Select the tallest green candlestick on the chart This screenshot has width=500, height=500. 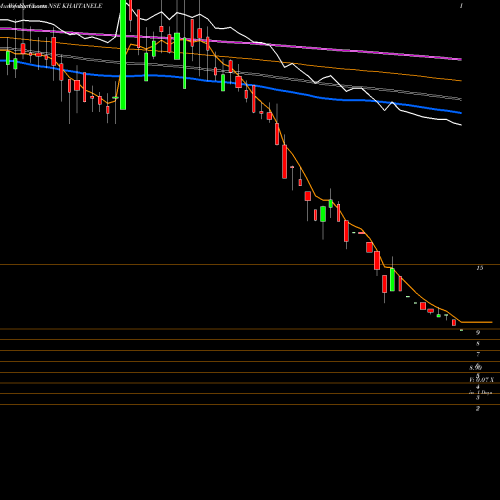(123, 55)
